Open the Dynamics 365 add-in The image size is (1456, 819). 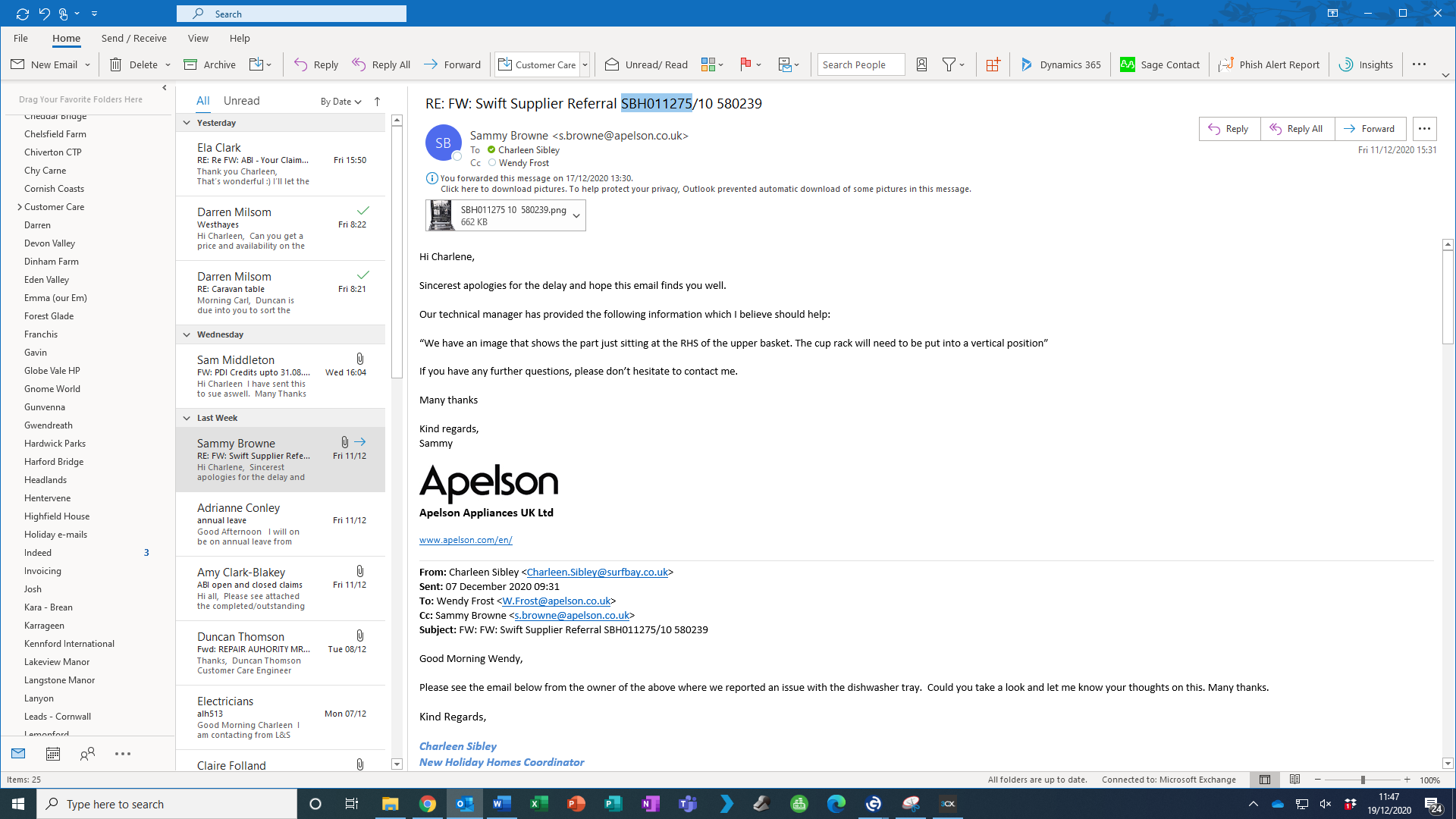pos(1060,64)
